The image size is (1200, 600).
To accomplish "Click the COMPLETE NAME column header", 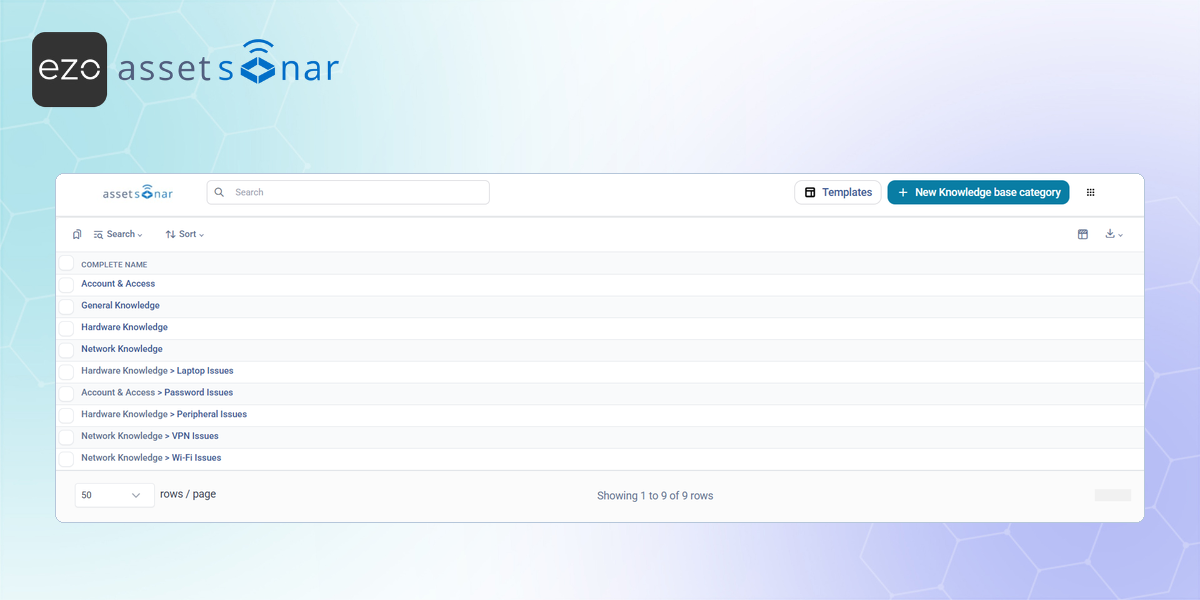I will tap(114, 265).
